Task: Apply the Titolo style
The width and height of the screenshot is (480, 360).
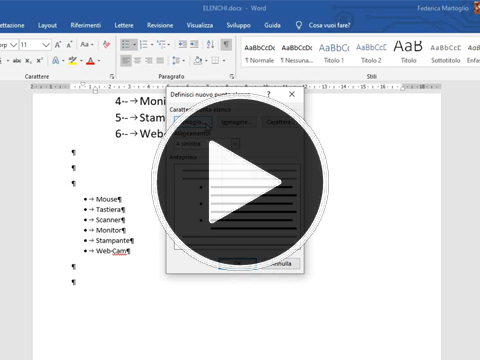Action: [x=408, y=53]
